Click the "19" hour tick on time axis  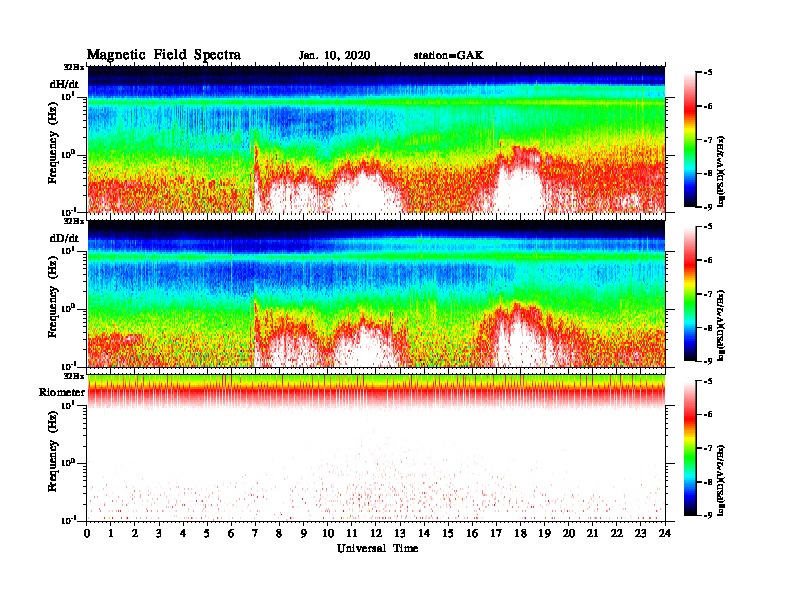[x=544, y=534]
